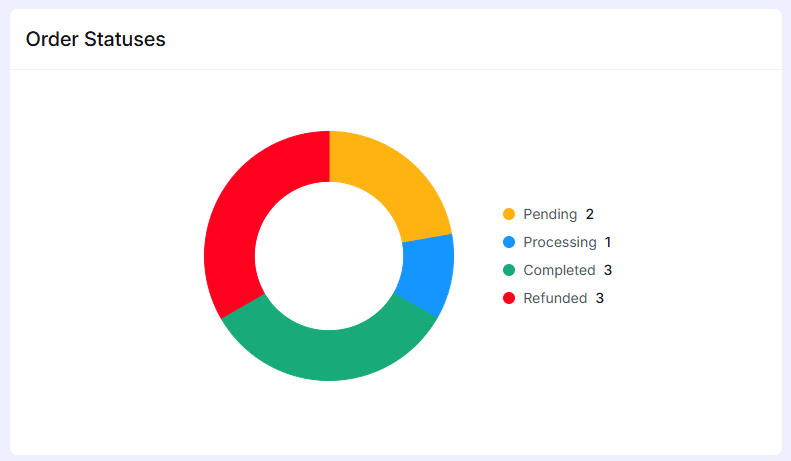Click the green Completed legend dot

pos(509,270)
